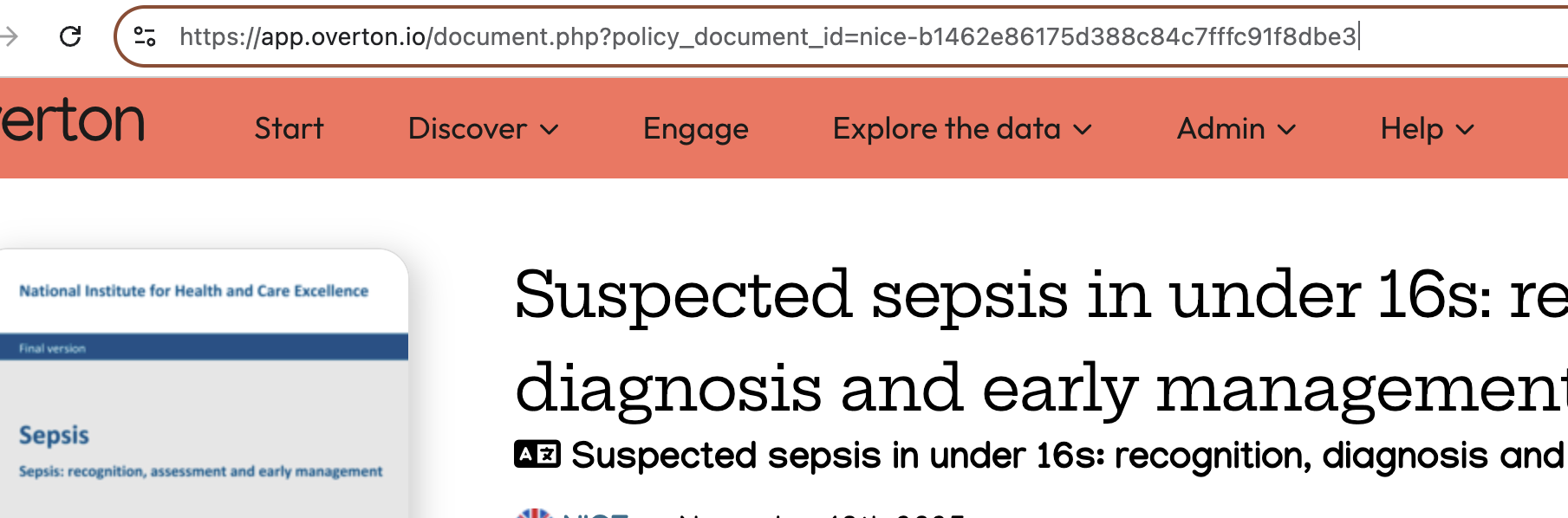Click the large Suspected sepsis document title

pyautogui.click(x=1040, y=342)
